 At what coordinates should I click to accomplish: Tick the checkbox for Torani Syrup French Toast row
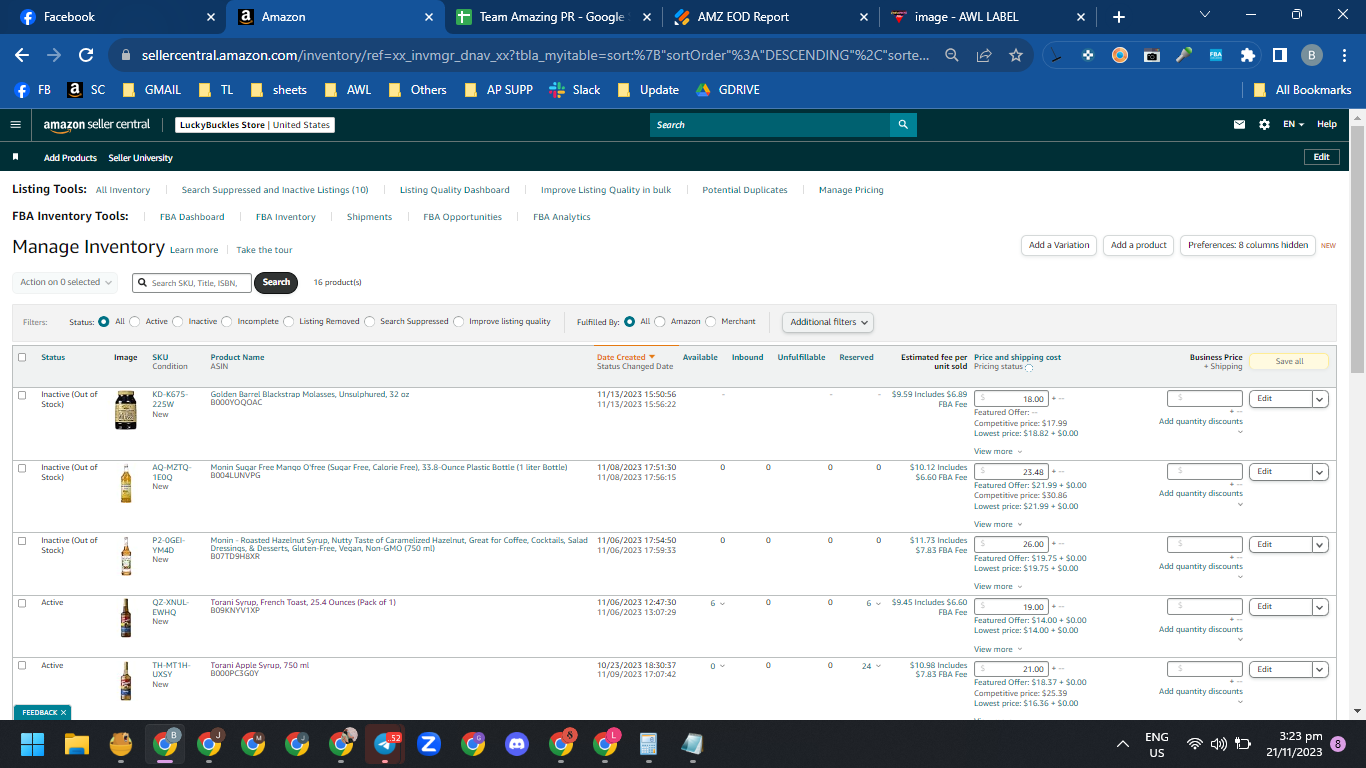click(x=22, y=603)
